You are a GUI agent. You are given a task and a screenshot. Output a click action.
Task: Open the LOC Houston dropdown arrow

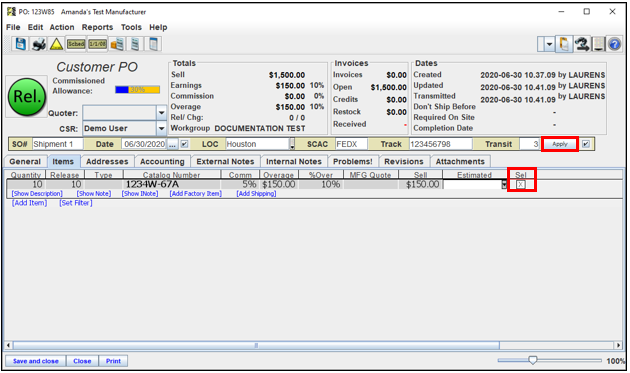coord(292,144)
